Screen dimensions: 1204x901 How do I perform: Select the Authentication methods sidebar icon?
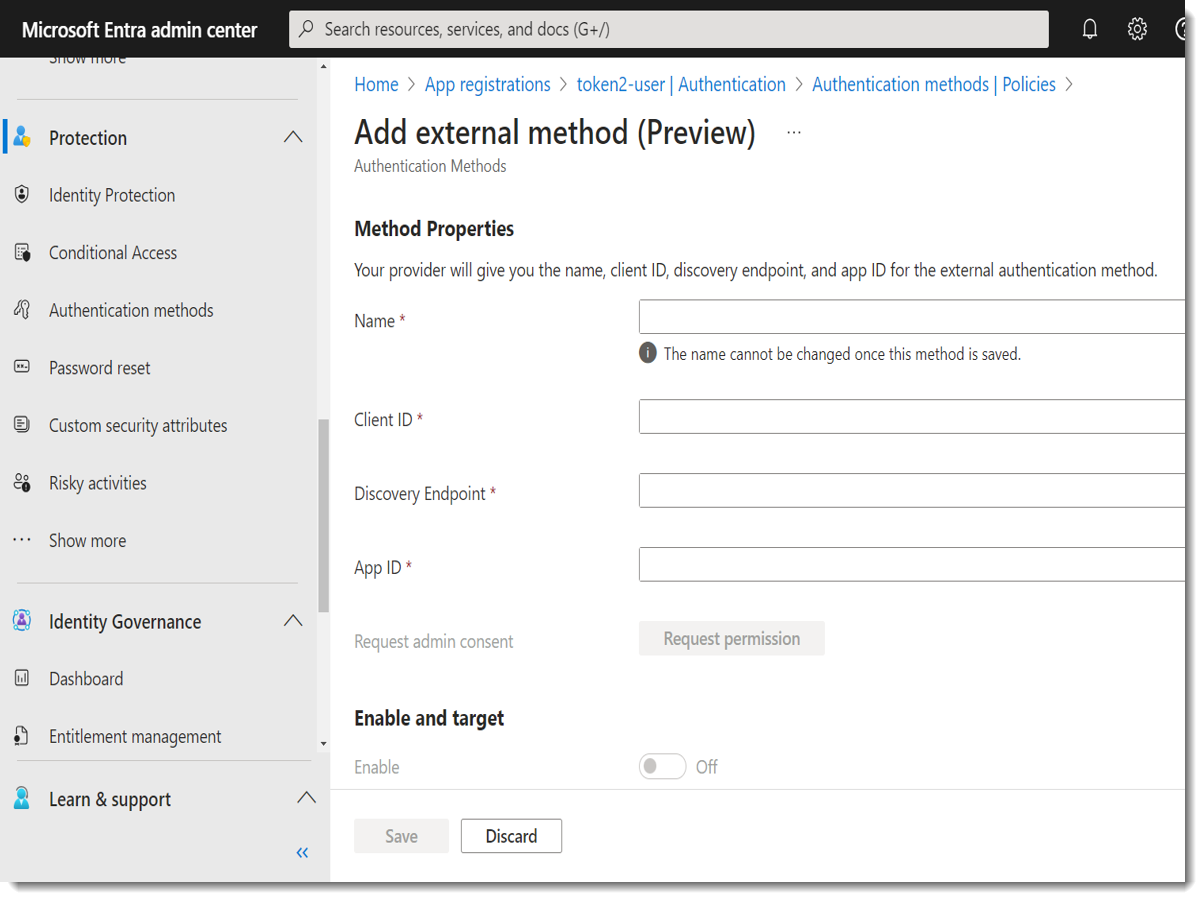pyautogui.click(x=21, y=310)
